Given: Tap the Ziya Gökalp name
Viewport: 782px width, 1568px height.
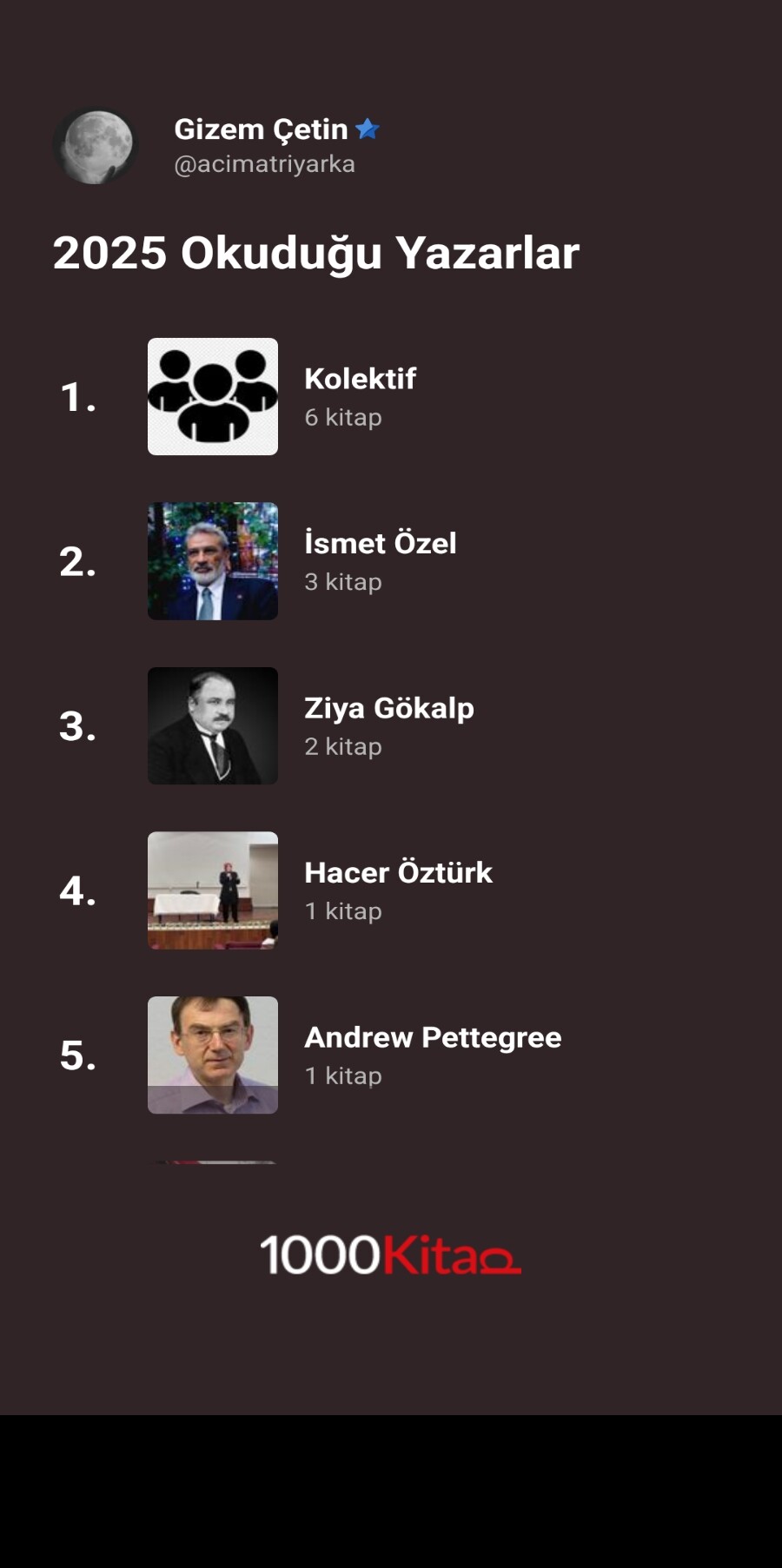Looking at the screenshot, I should pyautogui.click(x=388, y=708).
